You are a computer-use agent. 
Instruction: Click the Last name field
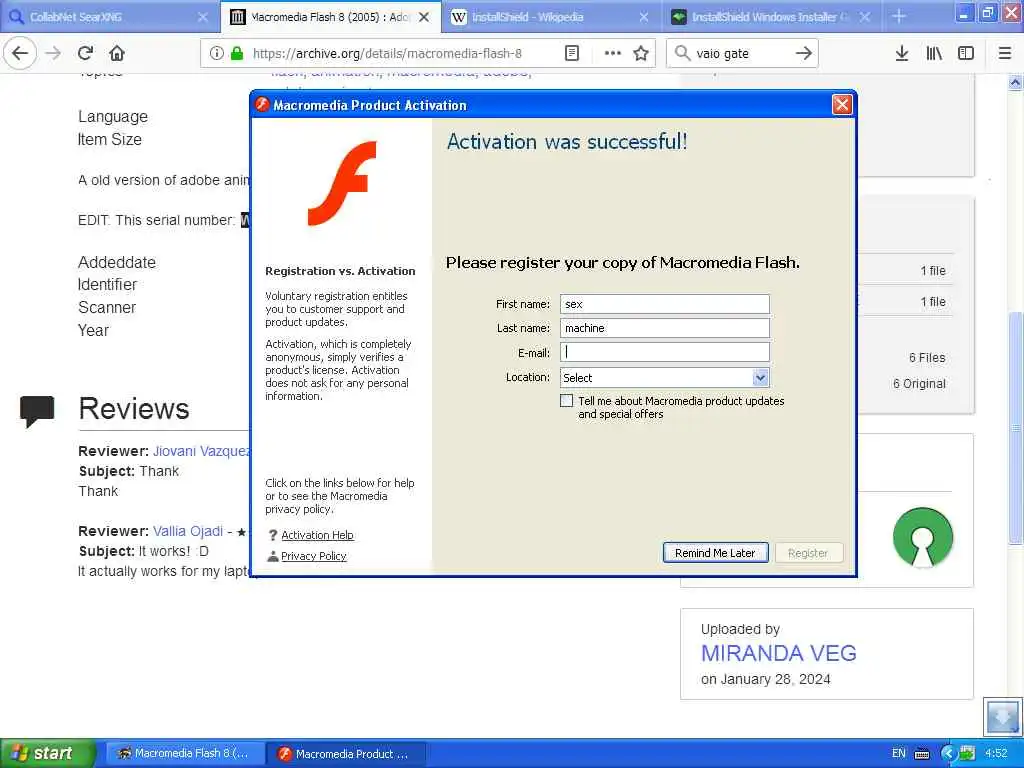click(x=665, y=328)
